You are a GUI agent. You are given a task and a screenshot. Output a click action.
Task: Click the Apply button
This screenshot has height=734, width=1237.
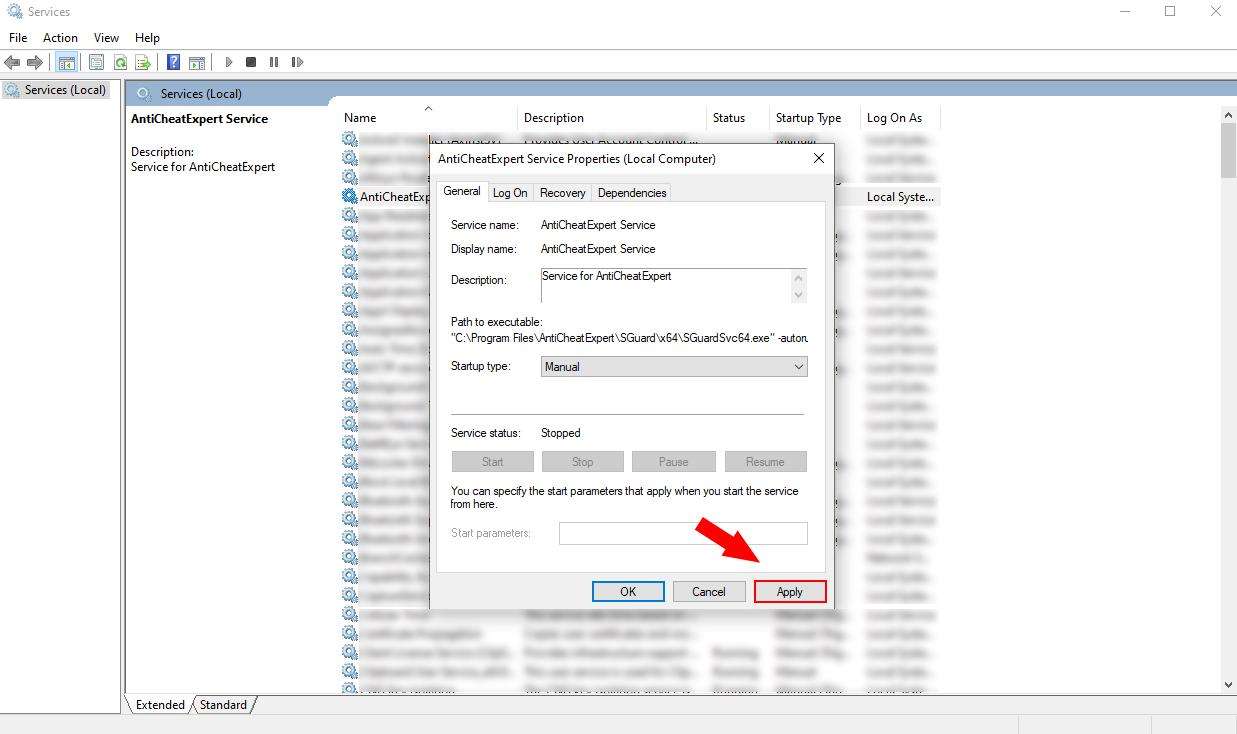(790, 592)
